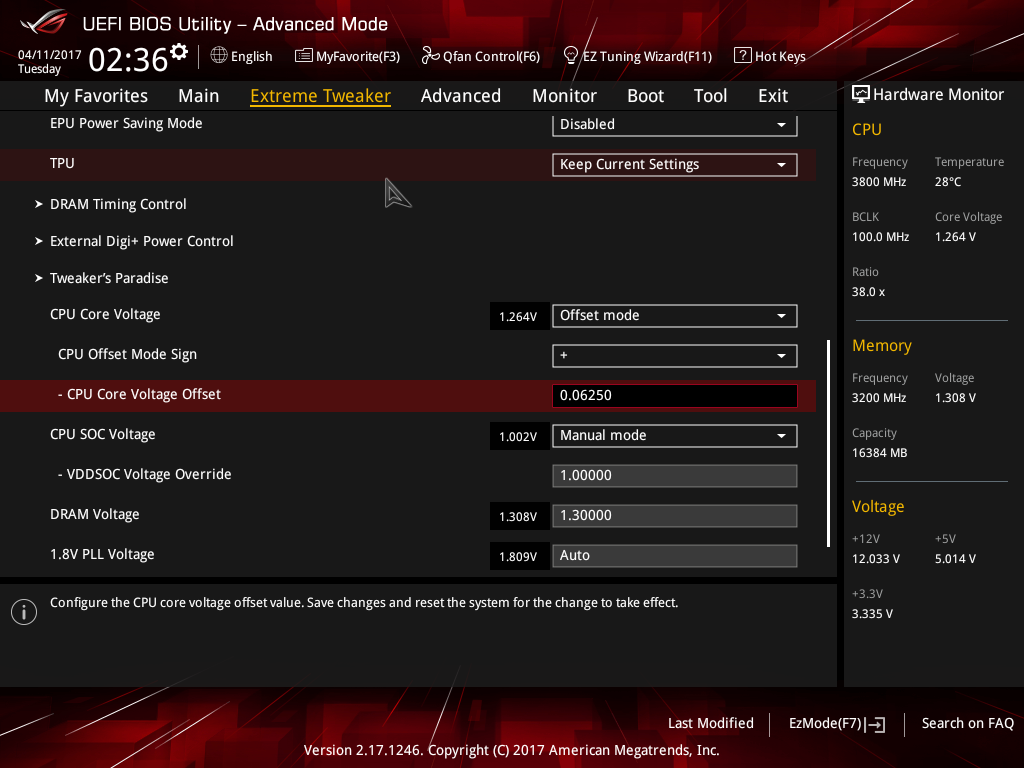
Task: Click the 04/11/2017 date display
Action: (x=50, y=55)
